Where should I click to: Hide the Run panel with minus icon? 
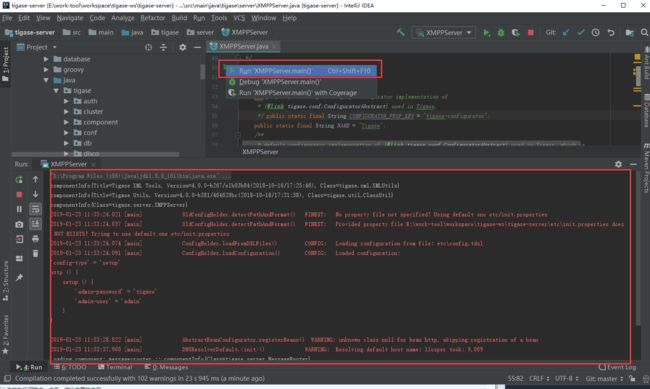pos(633,164)
